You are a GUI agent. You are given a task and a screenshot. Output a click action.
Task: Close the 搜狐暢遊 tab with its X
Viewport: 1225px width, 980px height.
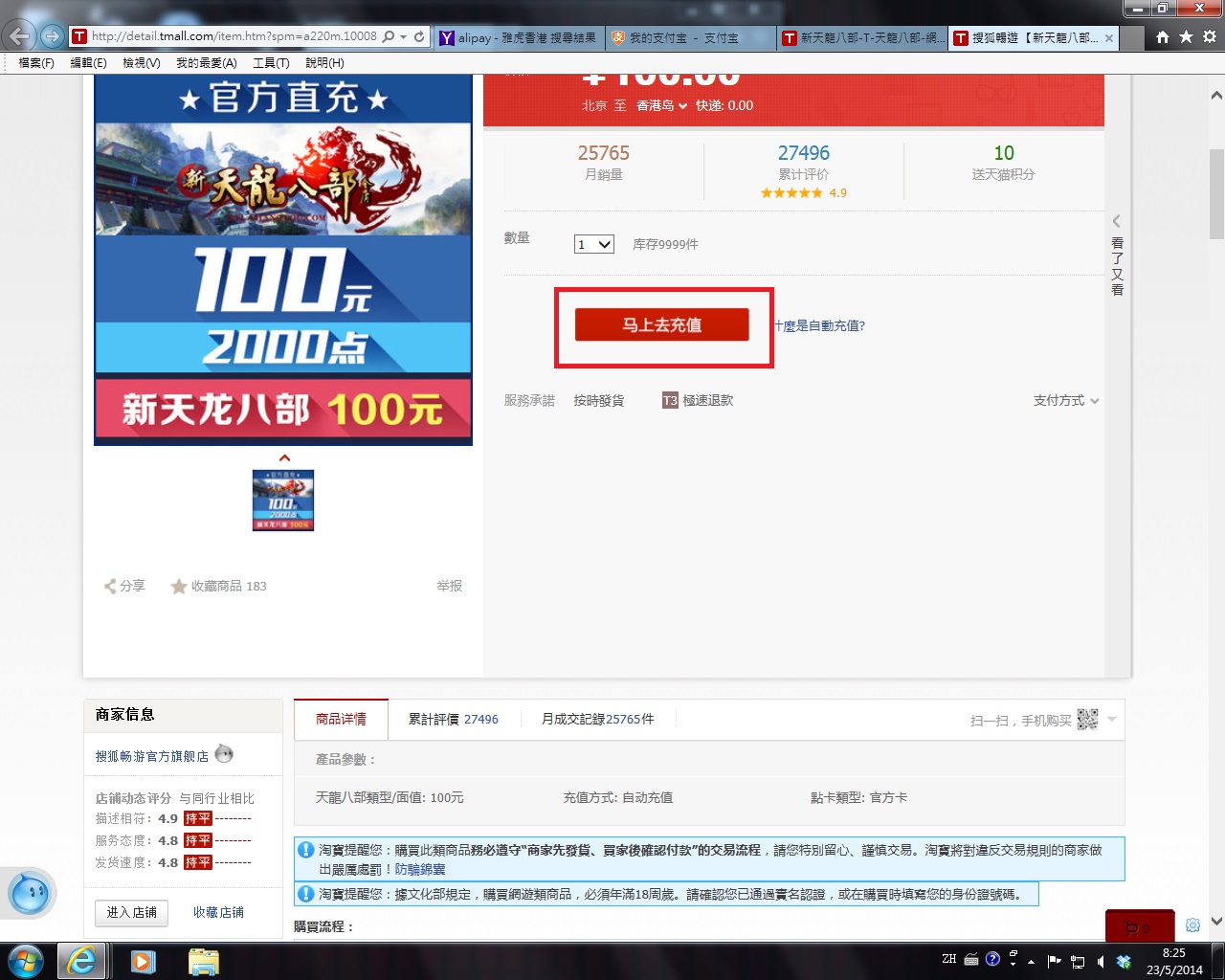pyautogui.click(x=1109, y=38)
